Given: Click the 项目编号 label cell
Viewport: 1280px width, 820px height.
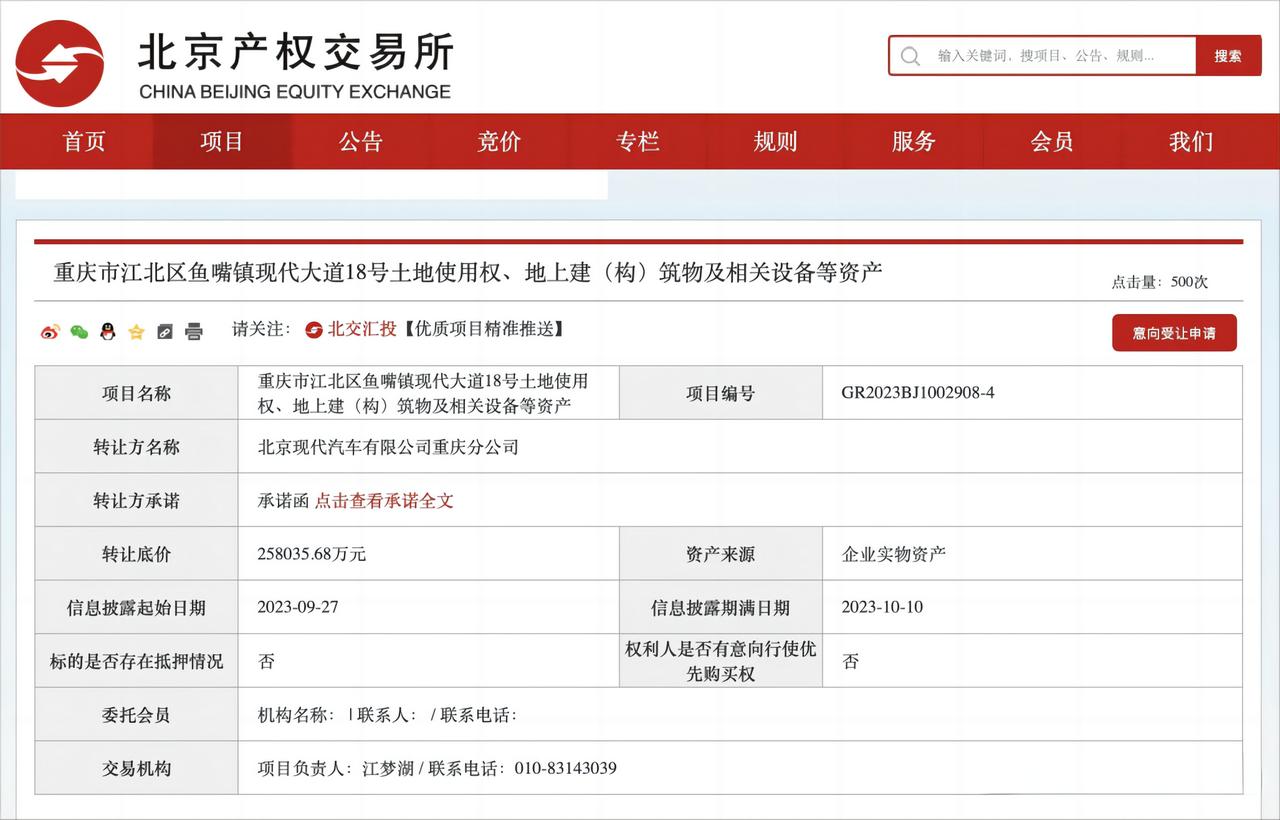Looking at the screenshot, I should (x=721, y=393).
